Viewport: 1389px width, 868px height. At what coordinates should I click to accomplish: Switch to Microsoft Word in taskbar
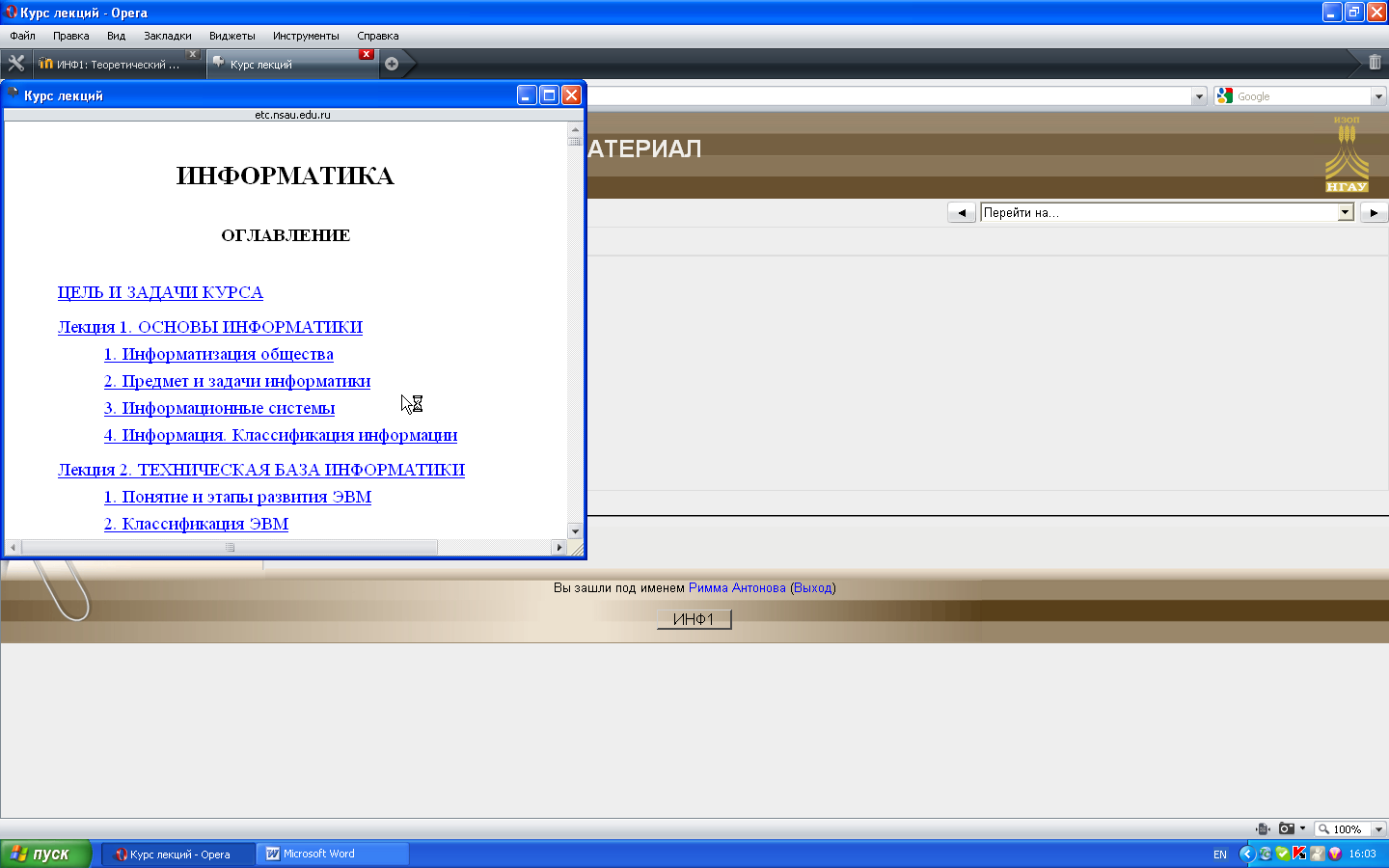click(333, 854)
